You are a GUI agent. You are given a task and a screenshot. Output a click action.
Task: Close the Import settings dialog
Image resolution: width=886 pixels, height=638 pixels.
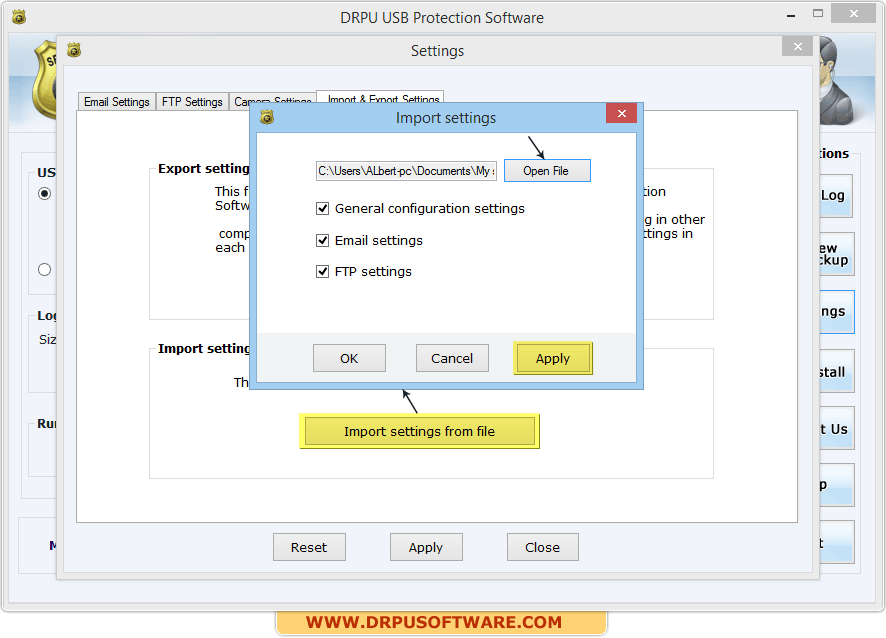click(x=622, y=114)
